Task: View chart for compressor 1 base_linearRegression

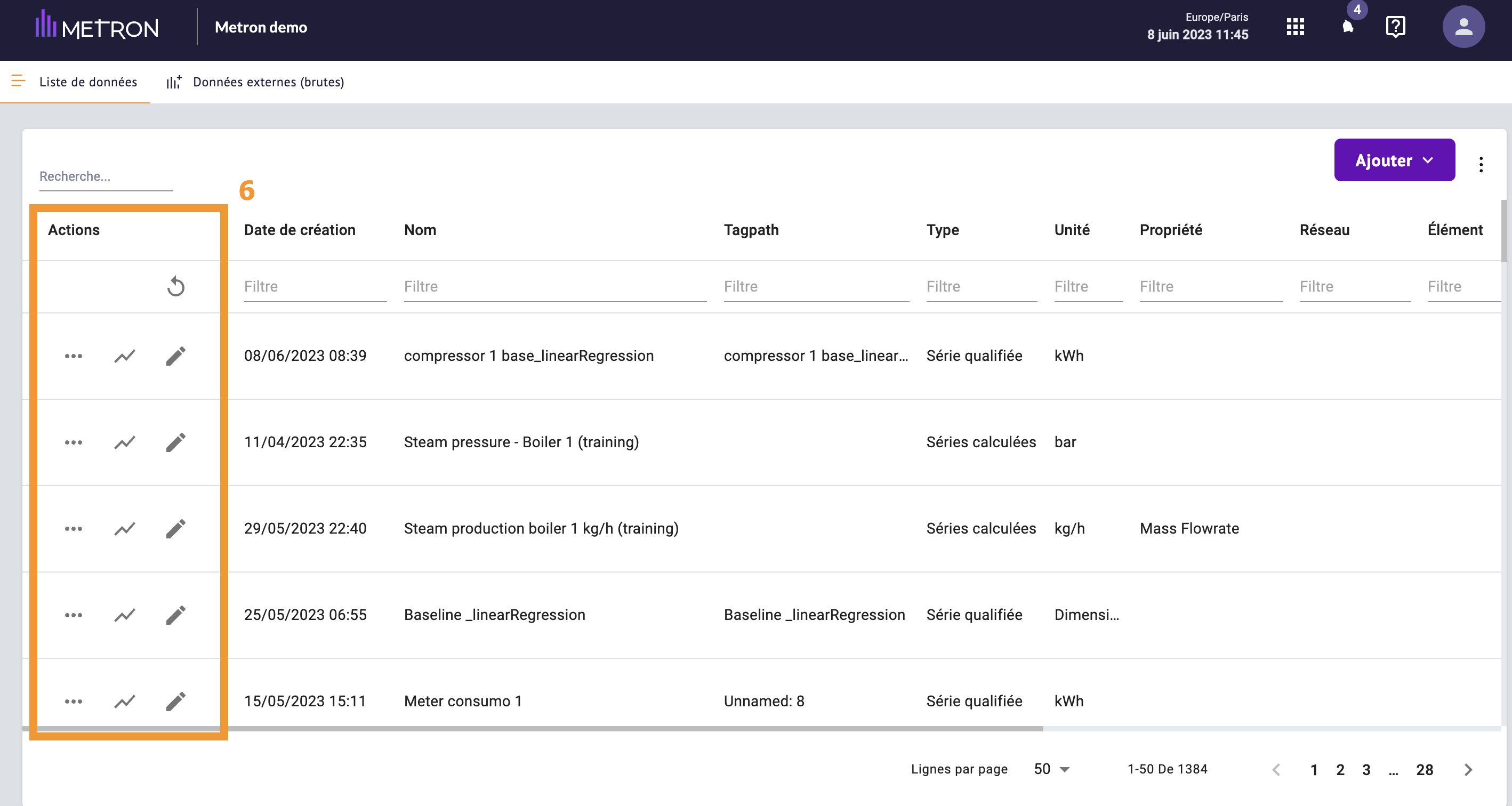Action: coord(124,356)
